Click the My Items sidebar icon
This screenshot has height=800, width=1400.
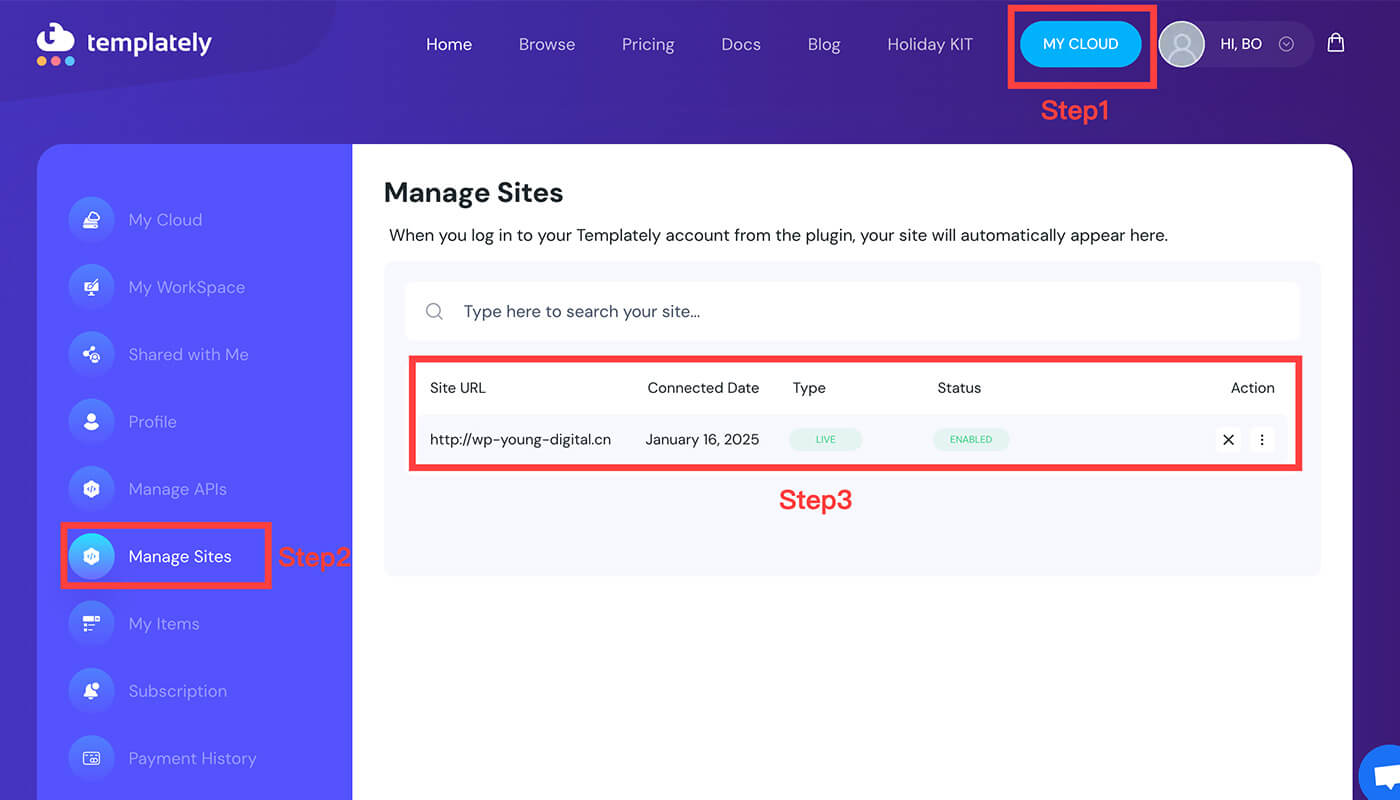tap(91, 624)
